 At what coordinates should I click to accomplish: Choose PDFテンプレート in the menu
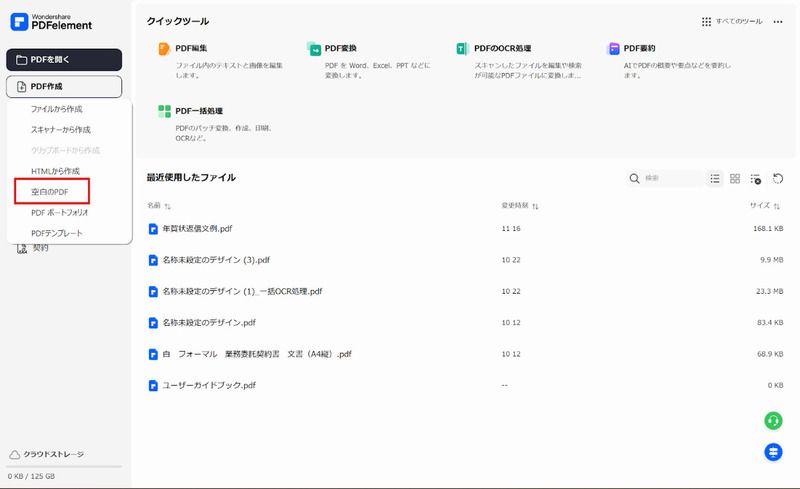click(57, 233)
